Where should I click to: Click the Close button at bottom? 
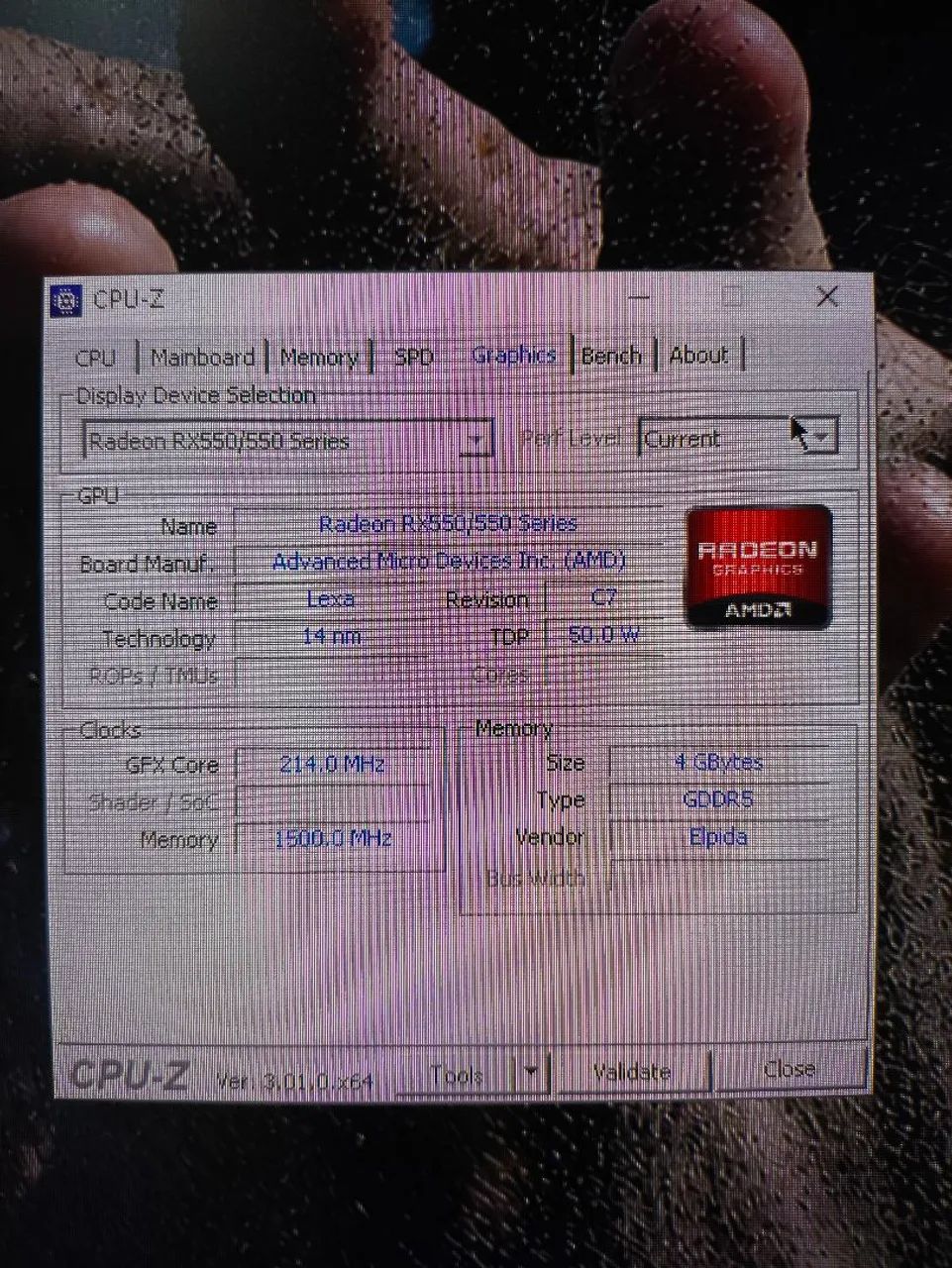tap(790, 1069)
